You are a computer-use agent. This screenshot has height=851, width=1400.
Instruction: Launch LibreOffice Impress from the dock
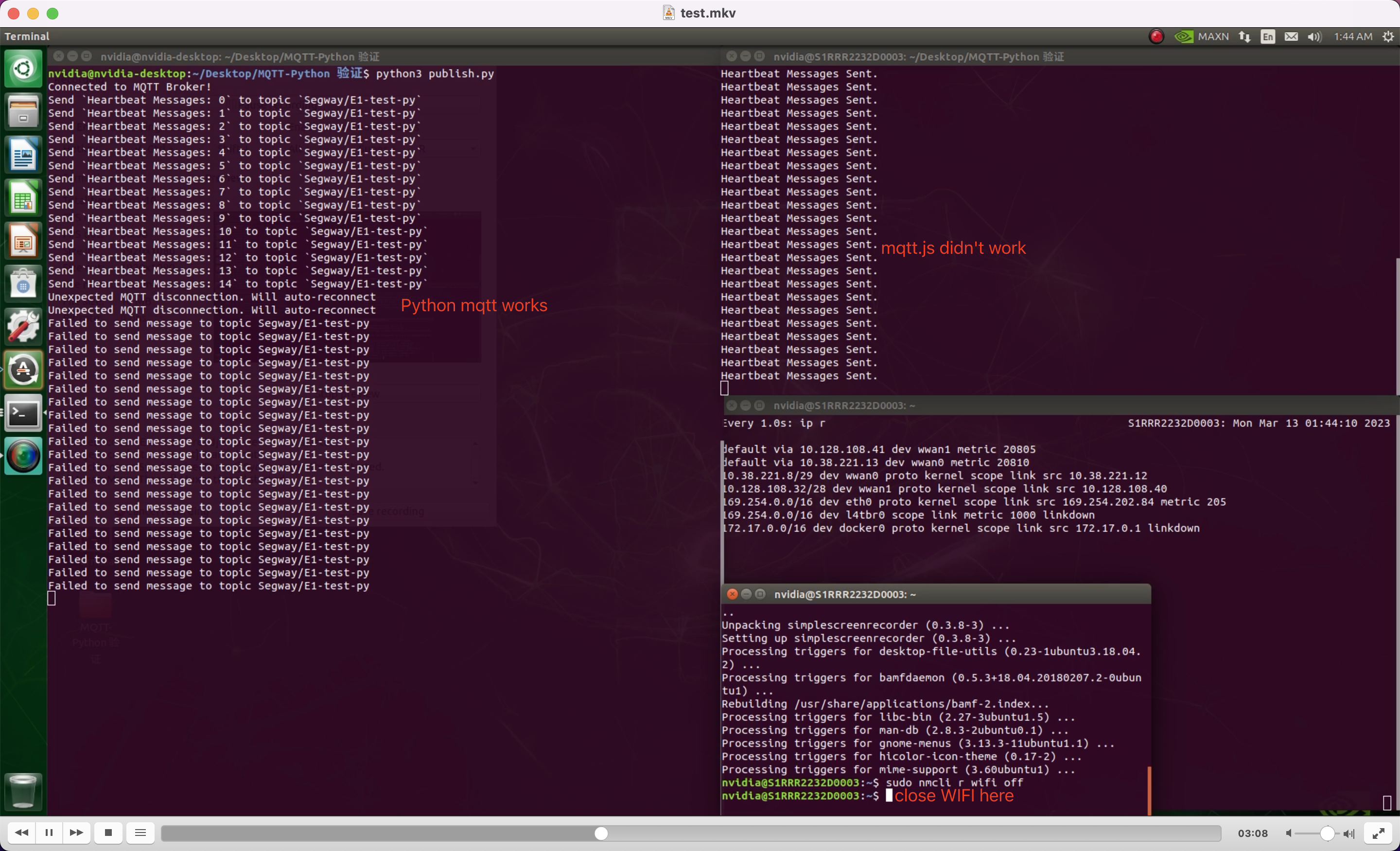[x=23, y=241]
